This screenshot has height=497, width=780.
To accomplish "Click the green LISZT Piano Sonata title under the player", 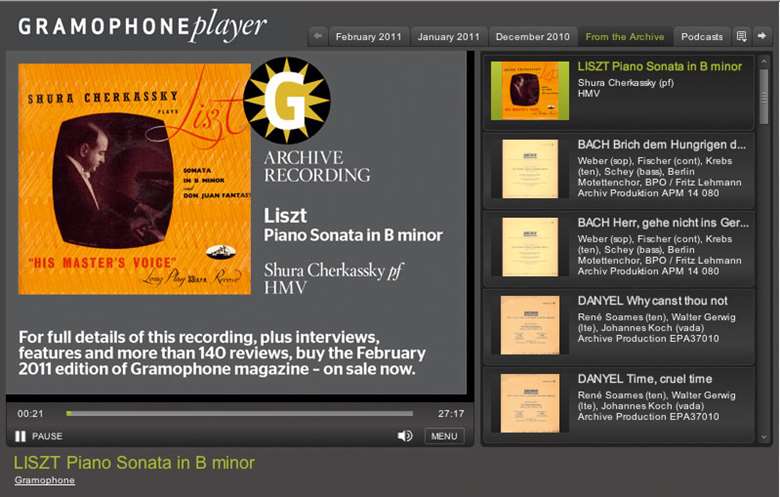I will click(134, 463).
